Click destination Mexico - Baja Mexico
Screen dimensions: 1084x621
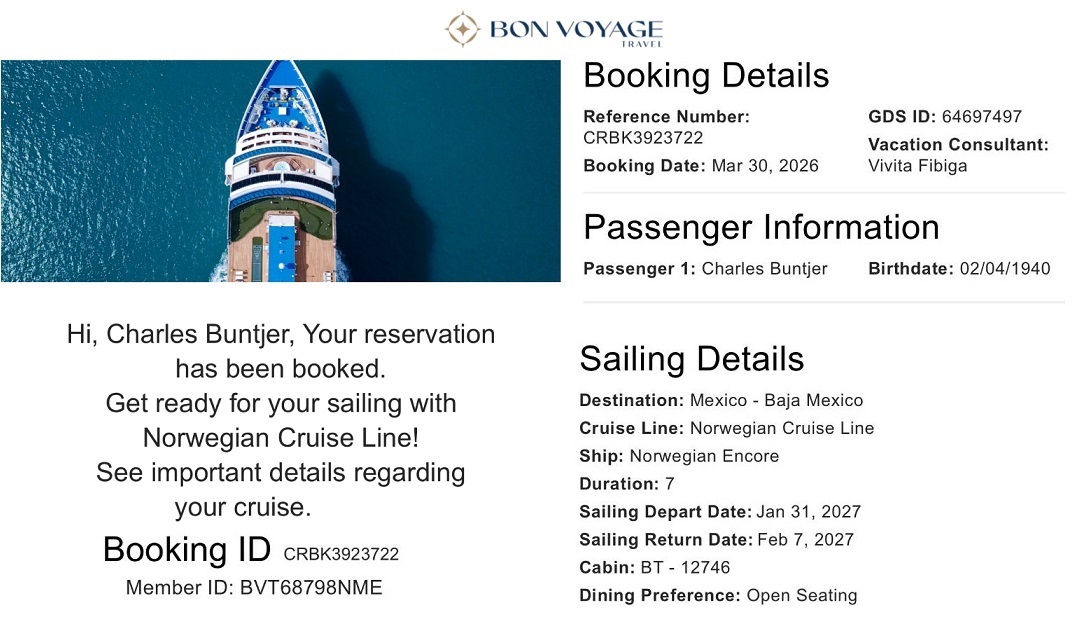[776, 400]
